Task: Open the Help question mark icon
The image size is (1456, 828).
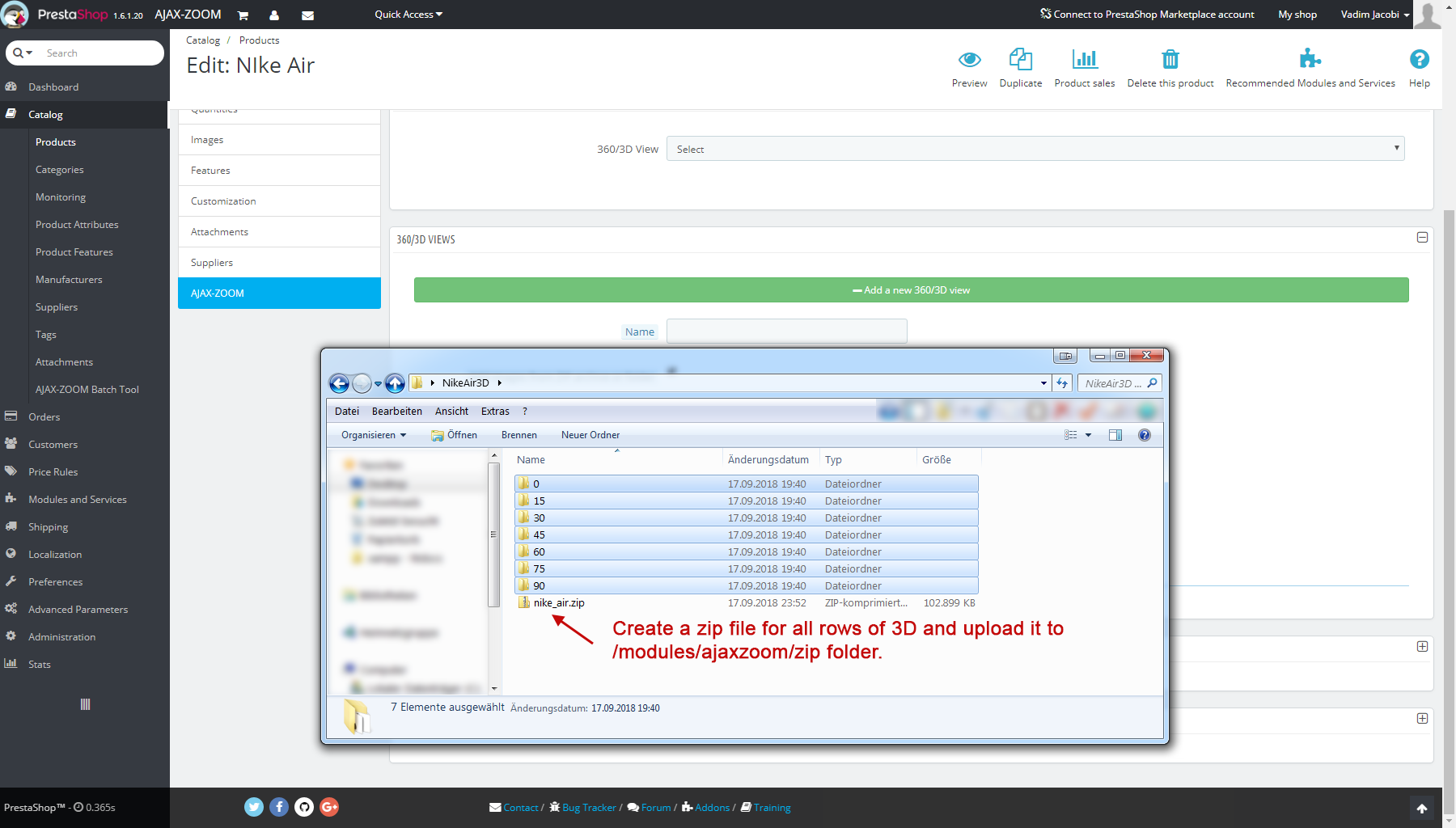Action: pos(1419,59)
